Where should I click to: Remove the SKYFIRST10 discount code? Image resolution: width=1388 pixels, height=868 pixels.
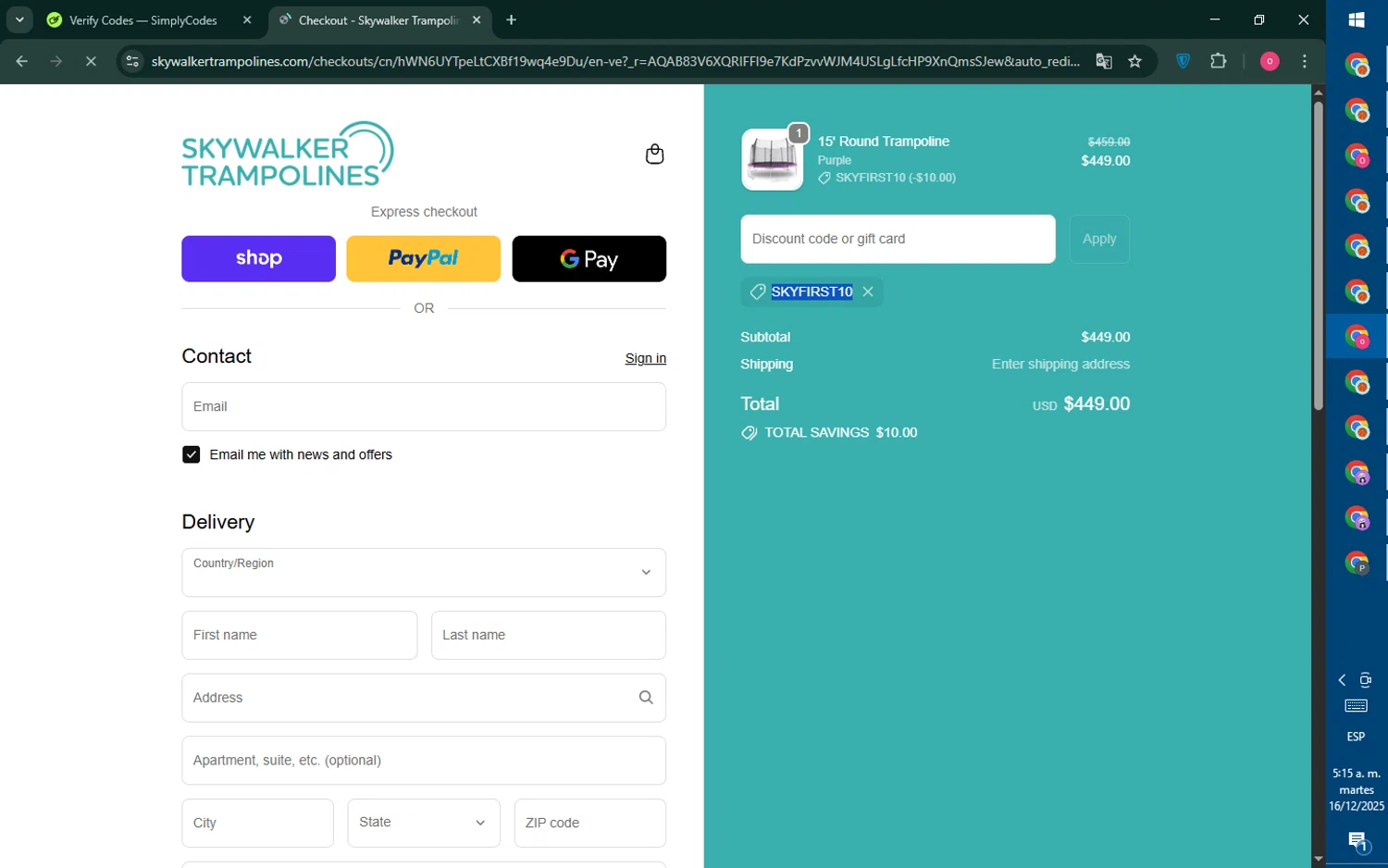click(868, 291)
